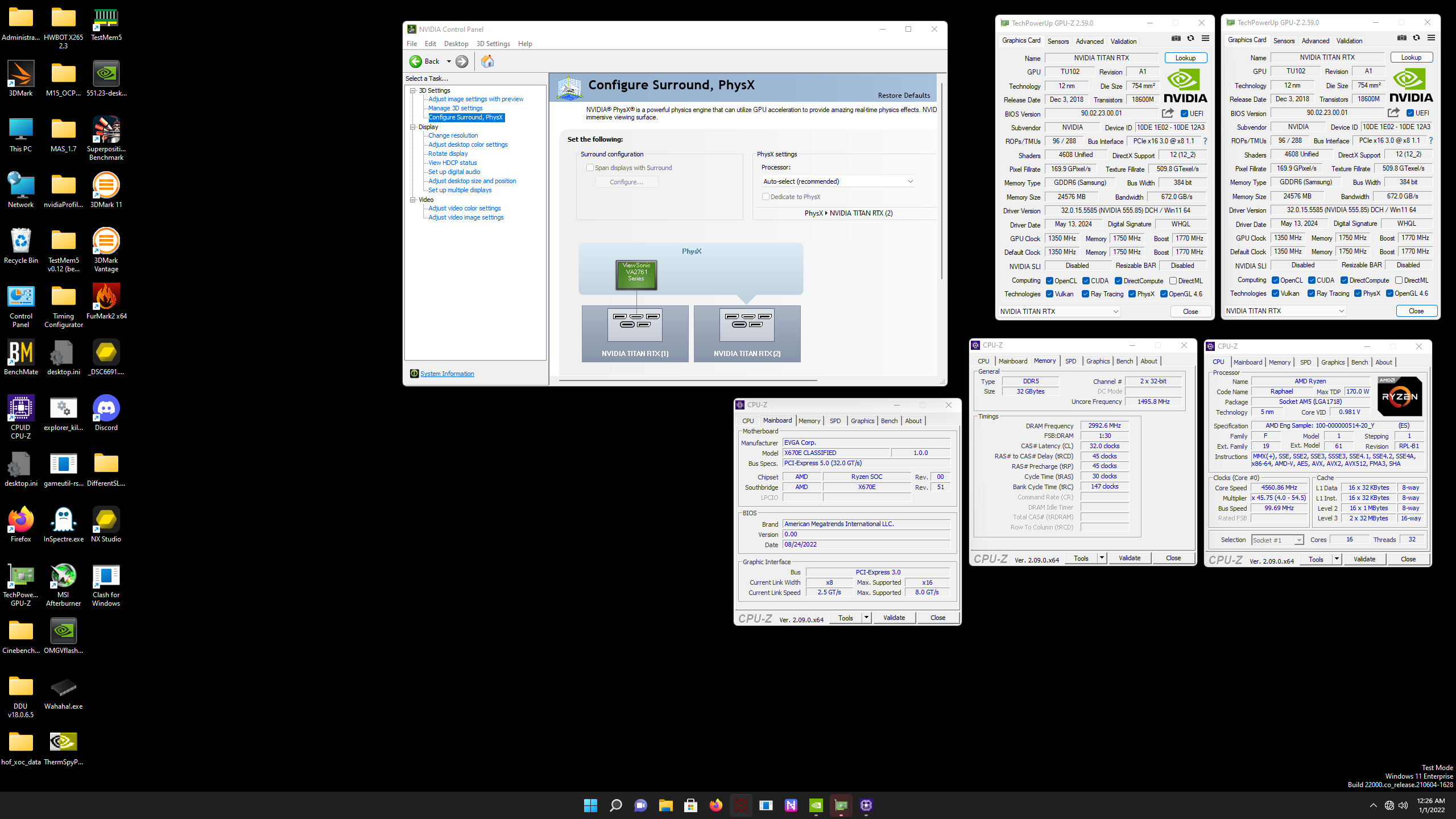Viewport: 1456px width, 819px height.
Task: Toggle PhysX checkbox in right GPU-Z
Action: click(1358, 293)
